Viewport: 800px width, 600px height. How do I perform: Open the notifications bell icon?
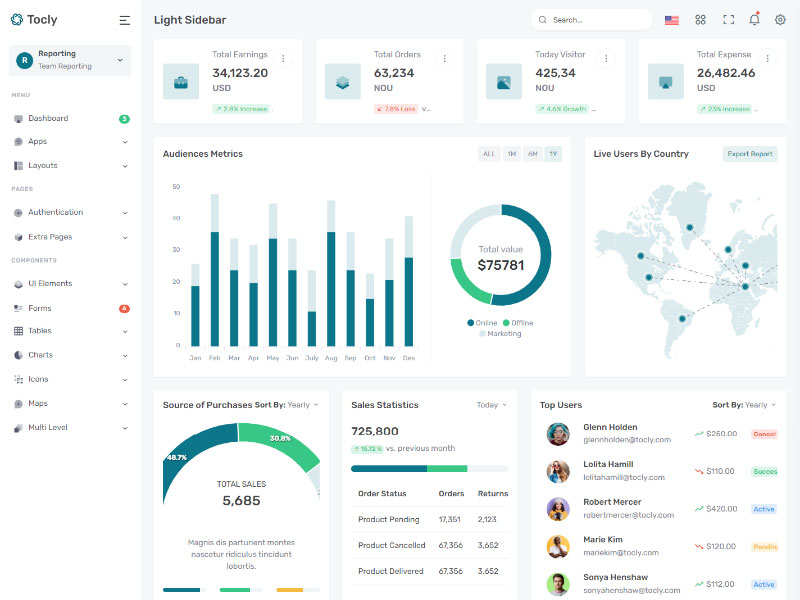754,19
